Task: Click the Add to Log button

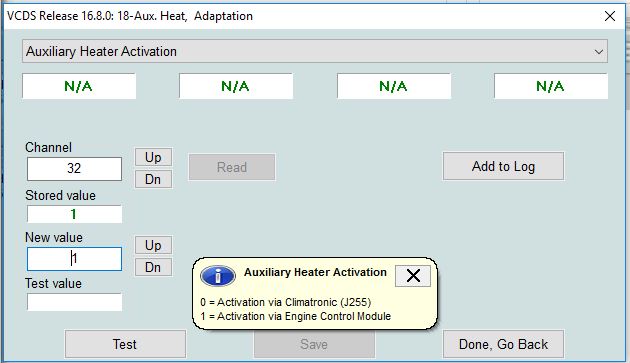Action: pos(503,166)
